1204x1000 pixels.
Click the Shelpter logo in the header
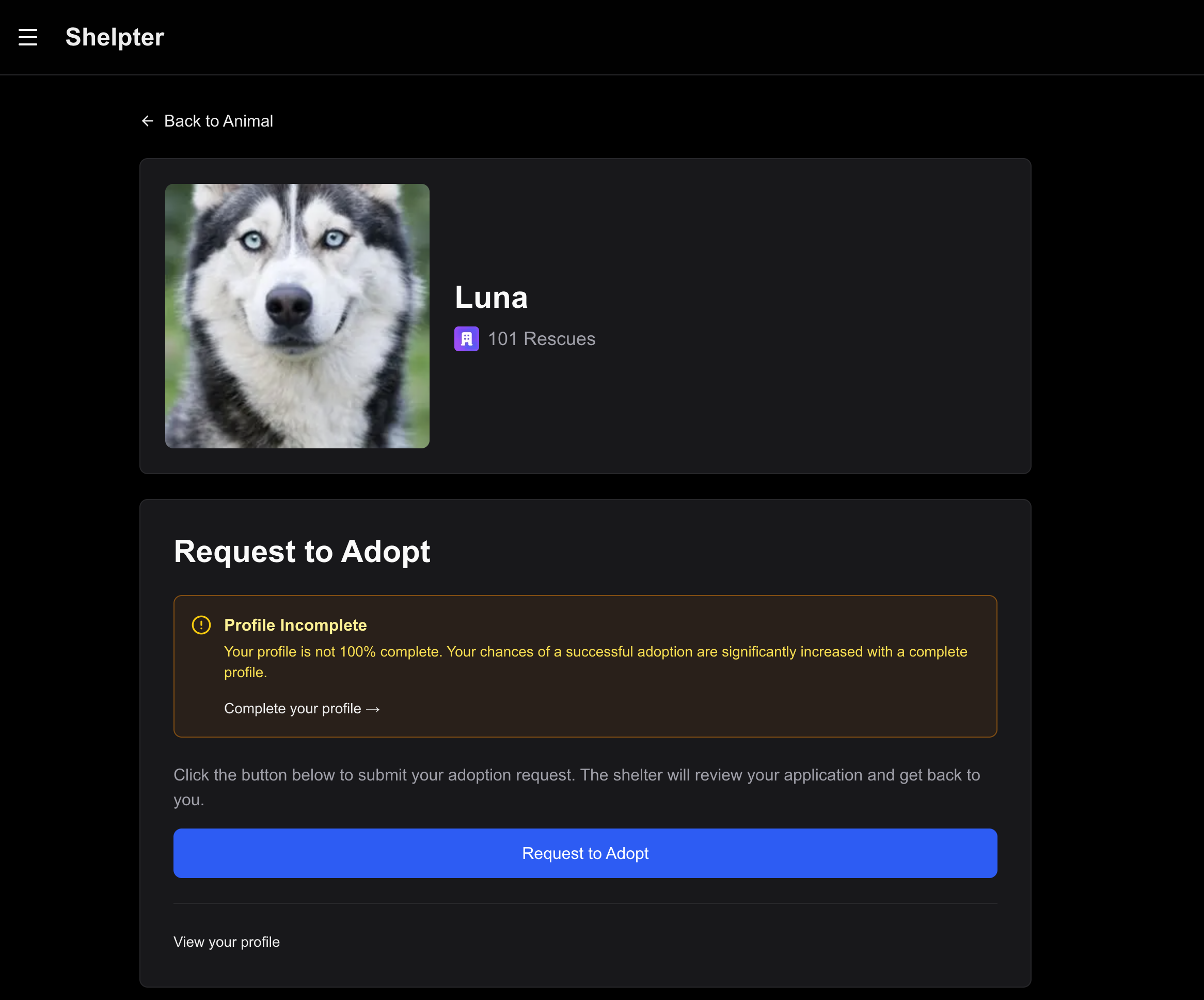pos(114,37)
